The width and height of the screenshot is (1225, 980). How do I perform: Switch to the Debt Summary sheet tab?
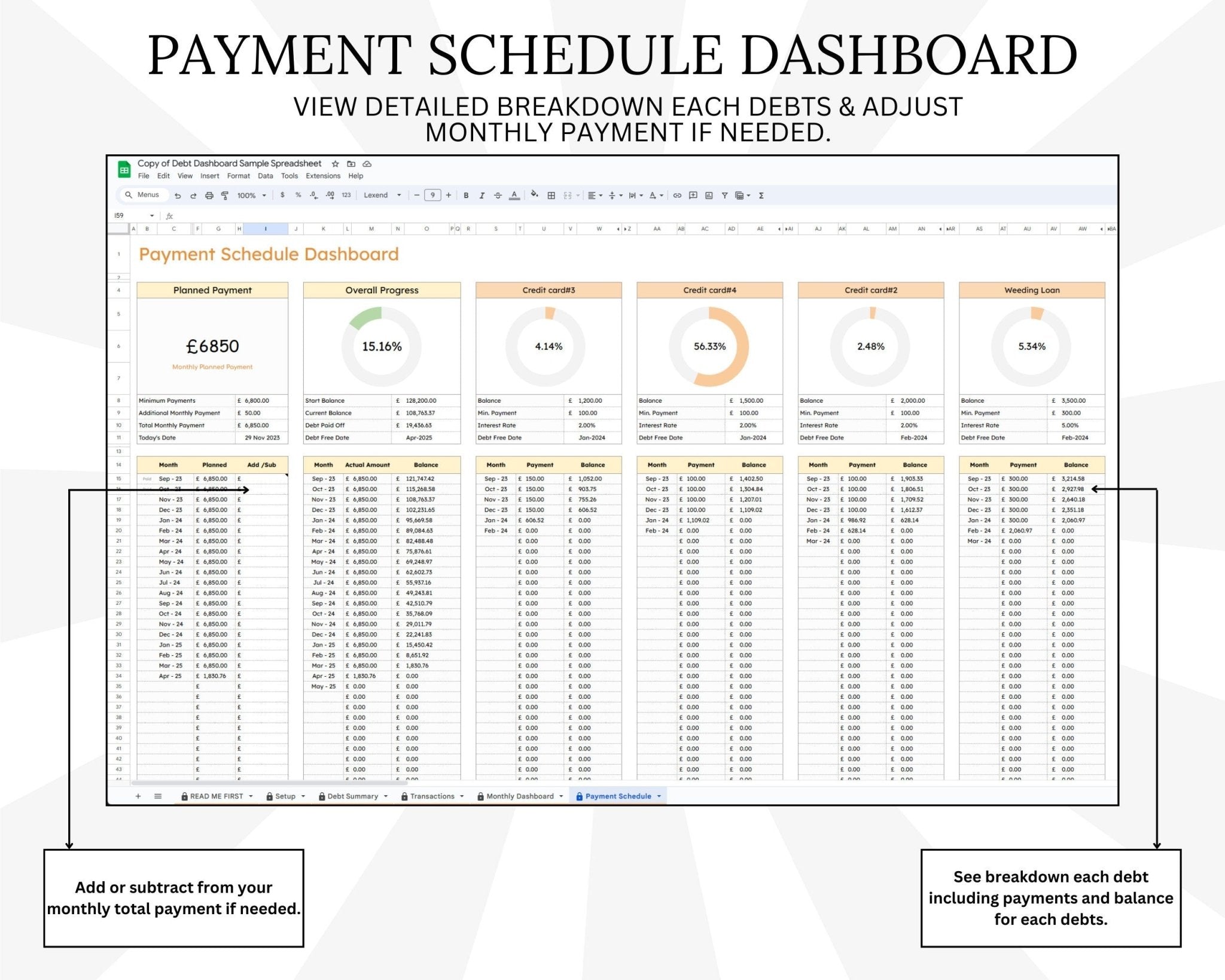(x=353, y=796)
